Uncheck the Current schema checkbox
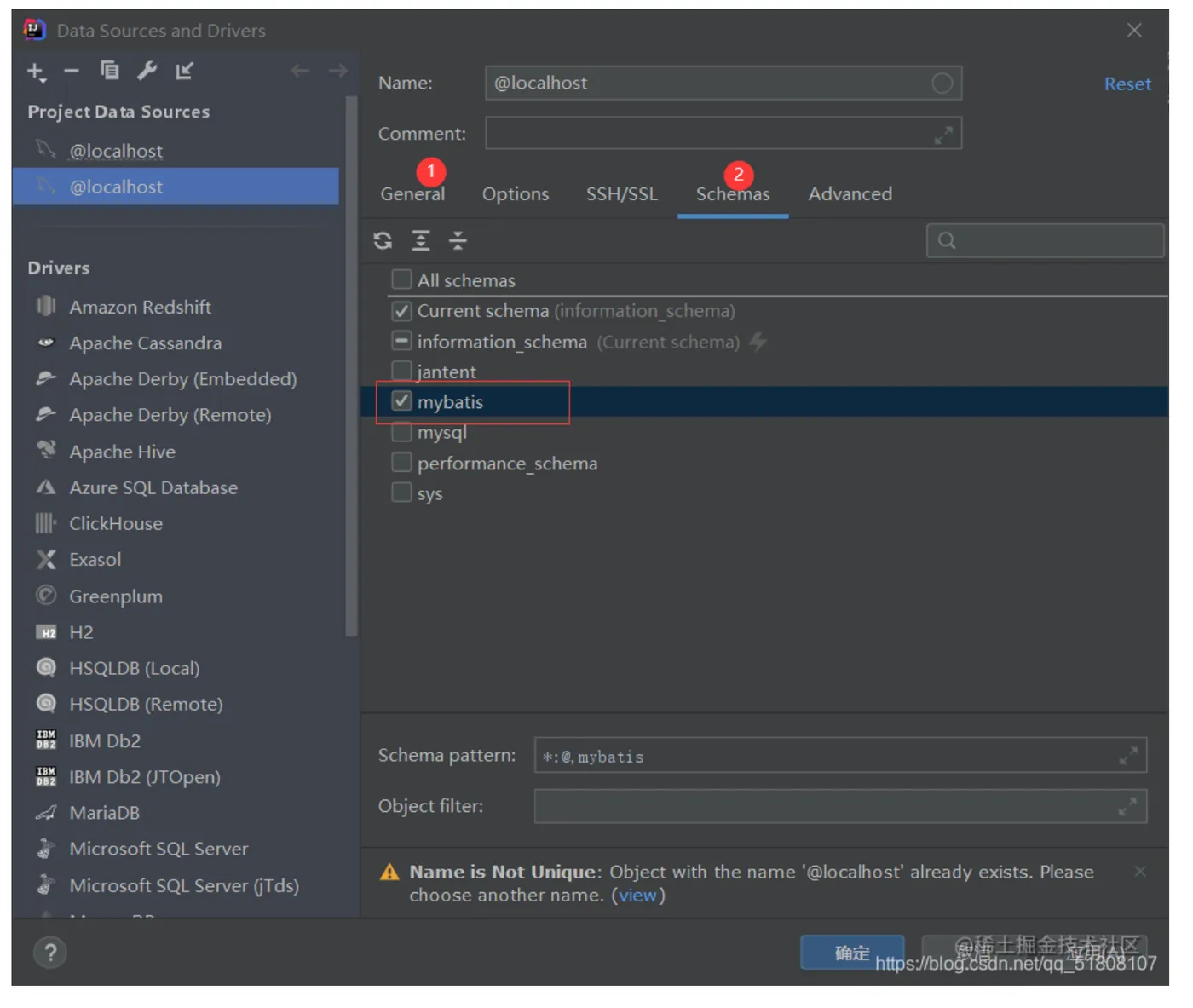 pyautogui.click(x=401, y=310)
